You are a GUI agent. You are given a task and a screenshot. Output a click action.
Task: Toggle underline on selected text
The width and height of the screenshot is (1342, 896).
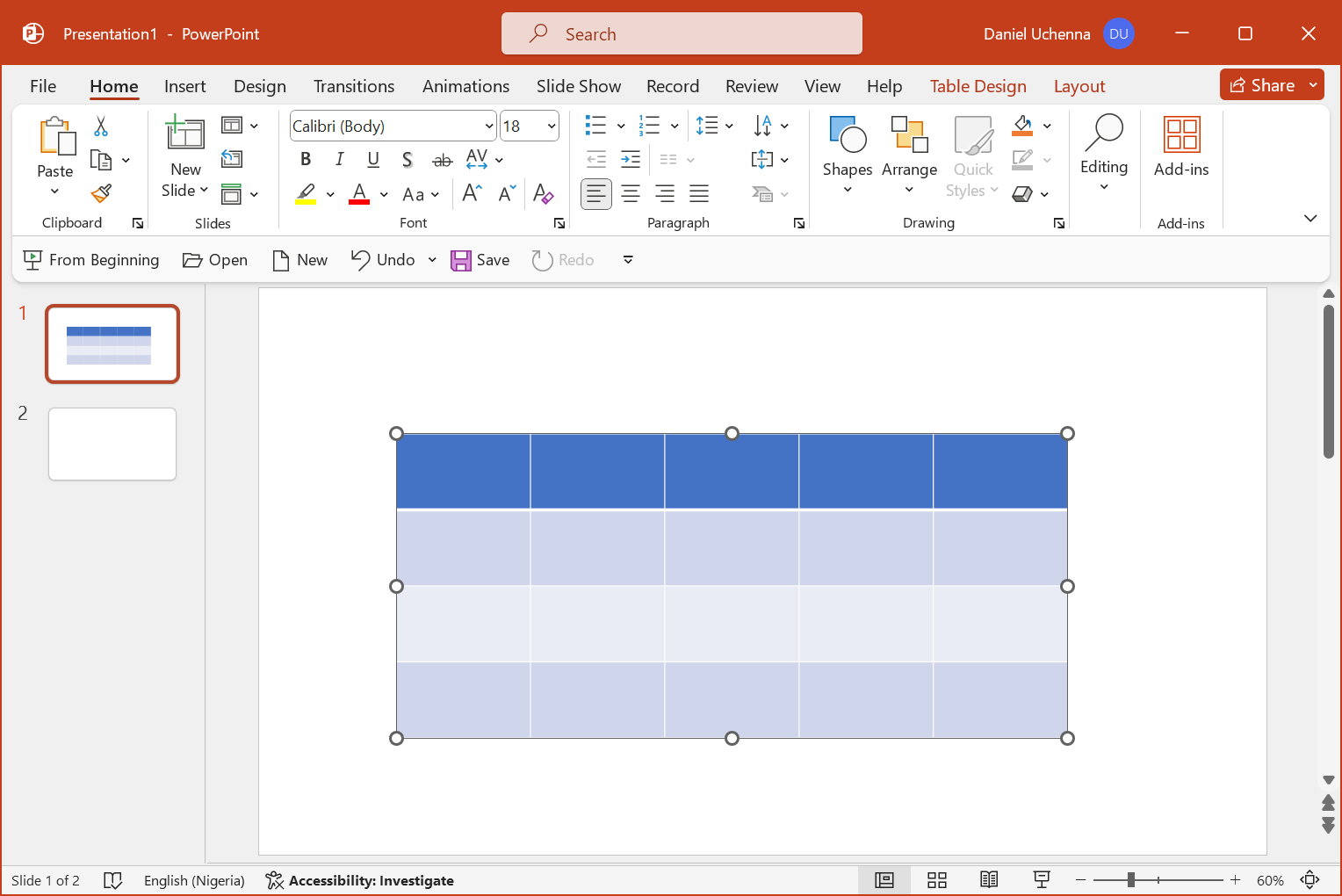tap(373, 159)
